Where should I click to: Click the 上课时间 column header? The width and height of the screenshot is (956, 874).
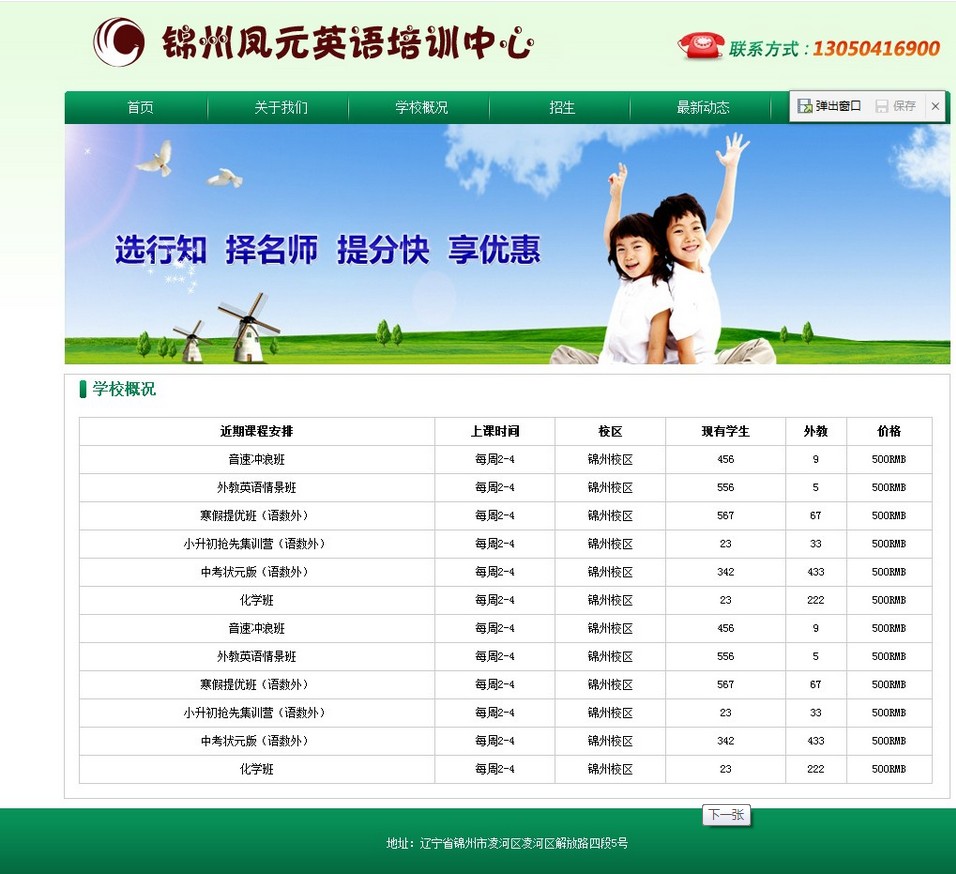[x=495, y=432]
